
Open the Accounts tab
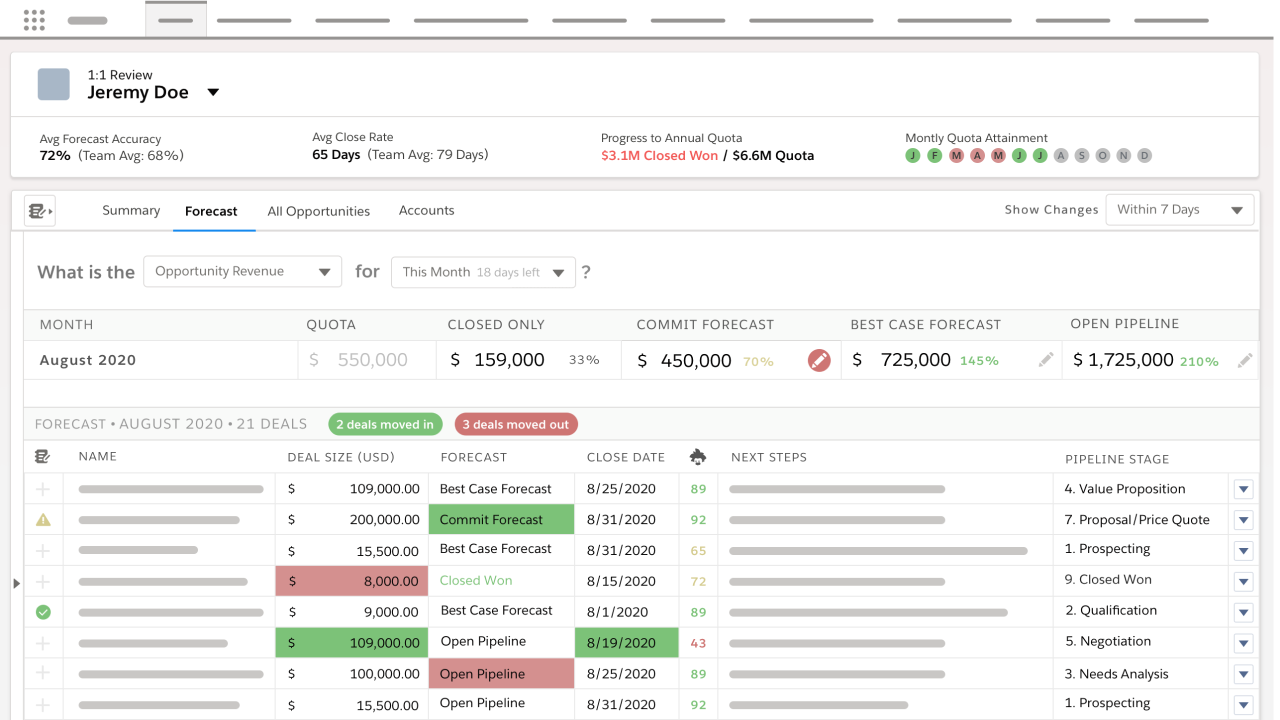(x=426, y=211)
